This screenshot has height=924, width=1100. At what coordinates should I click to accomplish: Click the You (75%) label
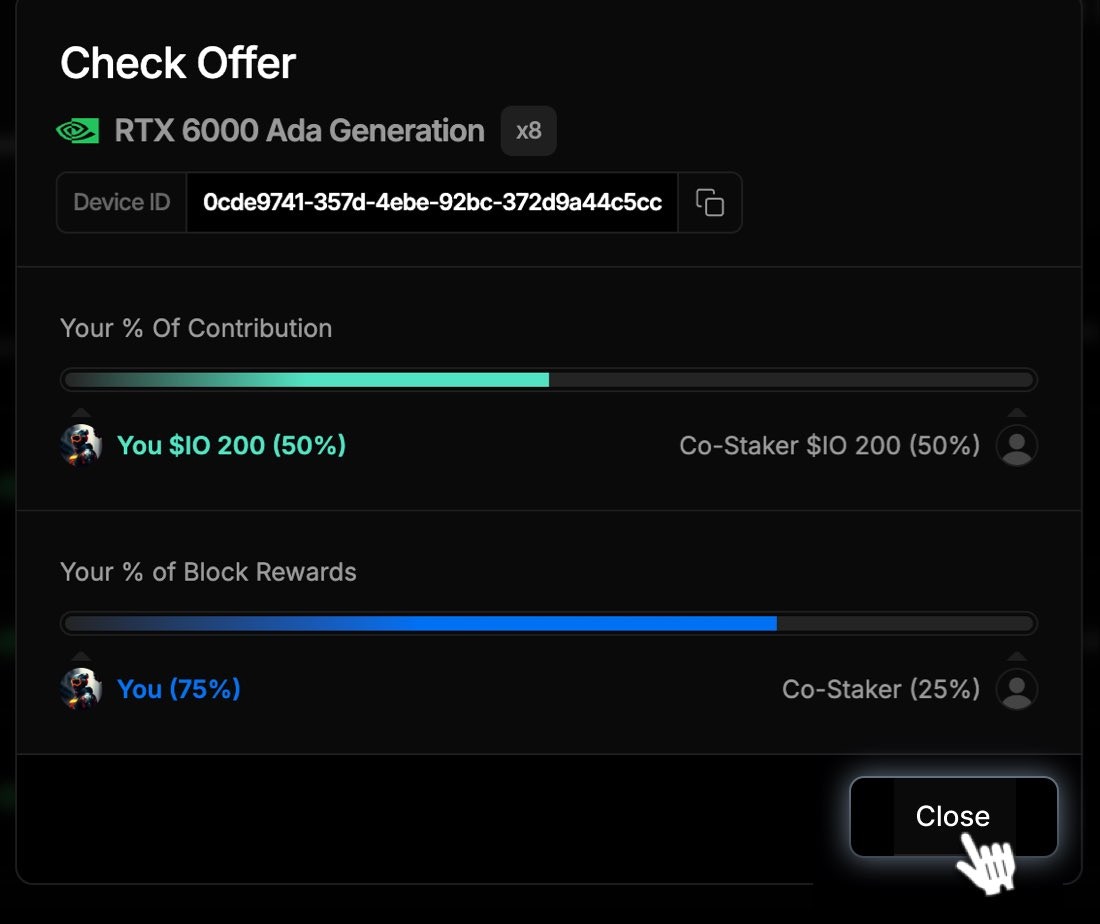[179, 689]
